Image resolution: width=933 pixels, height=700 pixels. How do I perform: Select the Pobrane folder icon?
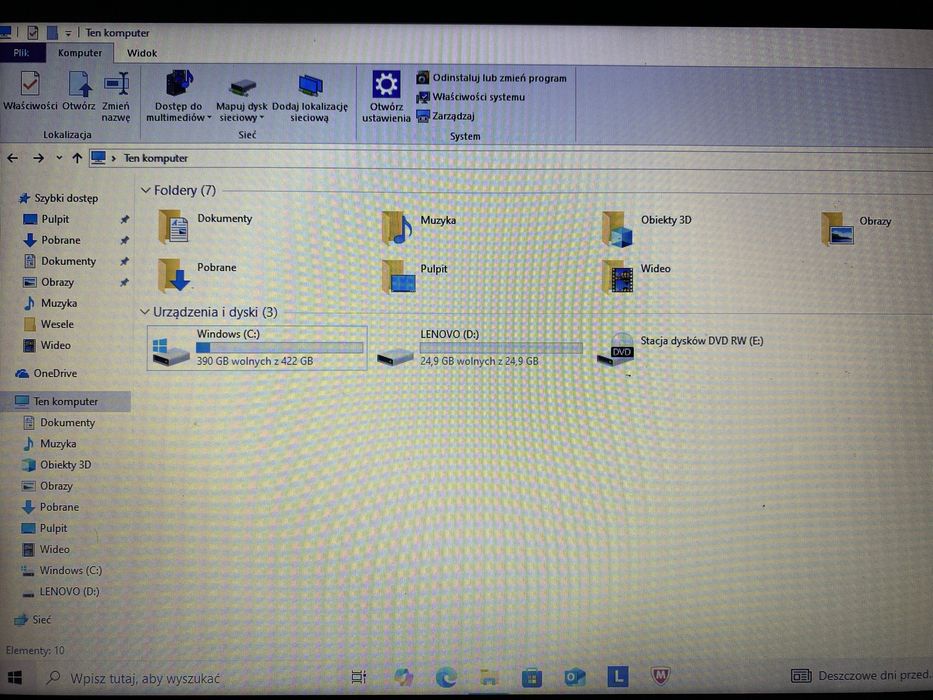[174, 275]
